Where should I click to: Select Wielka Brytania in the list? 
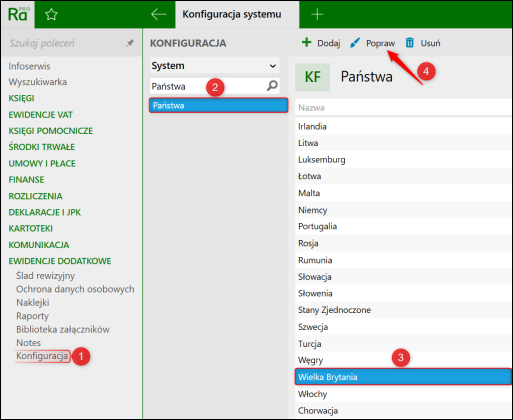tap(403, 377)
